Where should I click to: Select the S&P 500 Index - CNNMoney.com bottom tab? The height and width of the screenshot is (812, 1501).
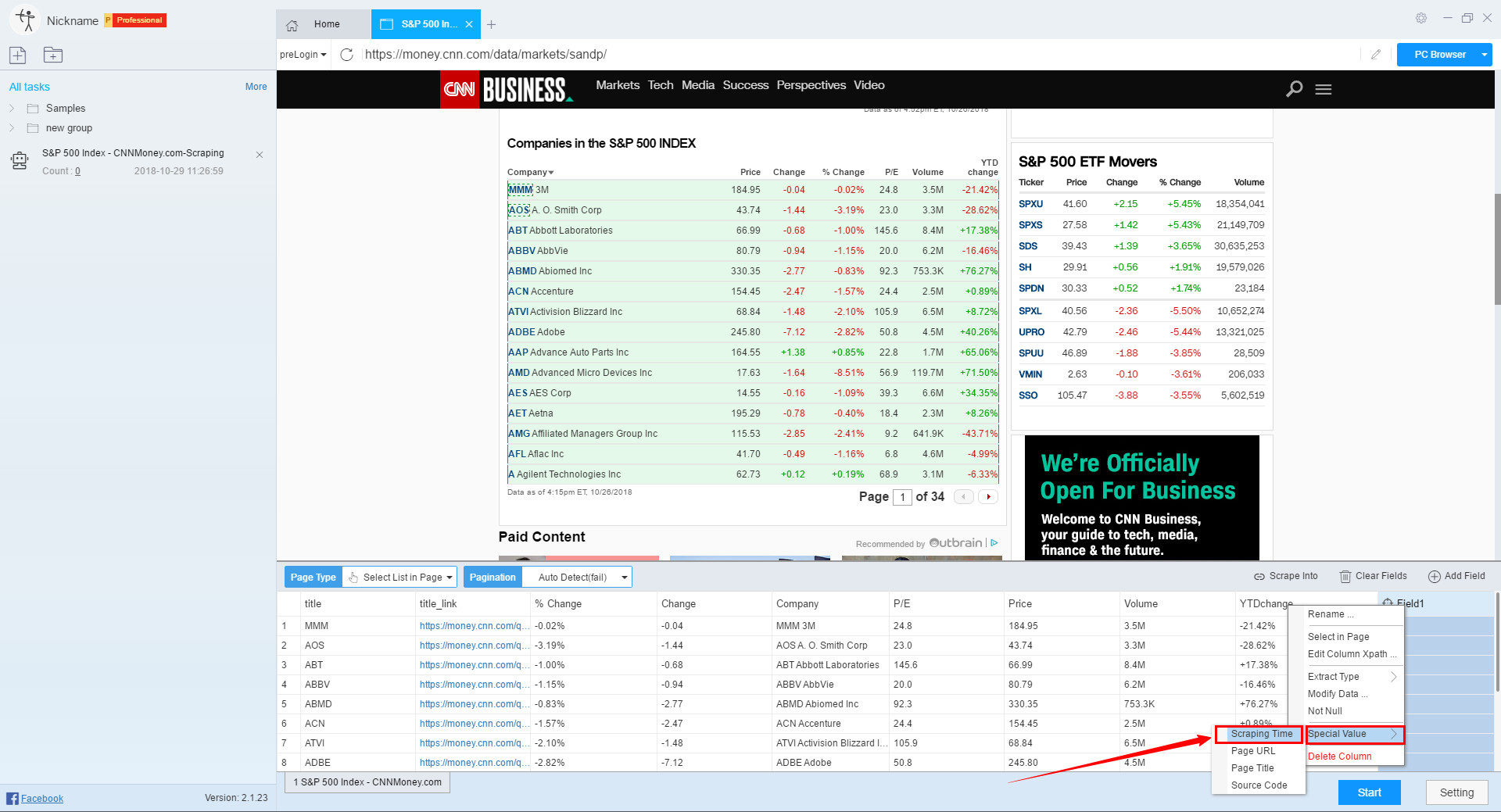[x=367, y=782]
